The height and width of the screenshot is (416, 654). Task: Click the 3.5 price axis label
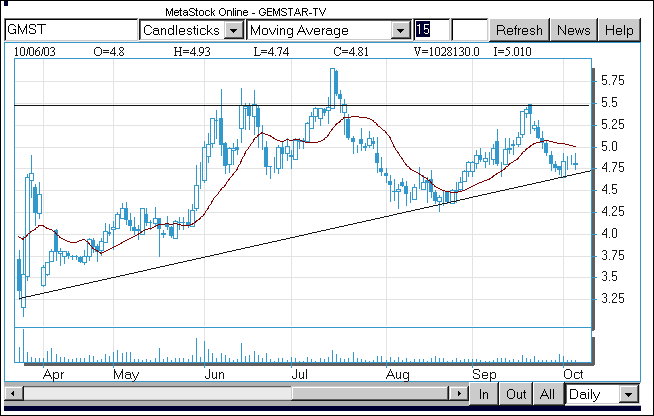[x=609, y=277]
